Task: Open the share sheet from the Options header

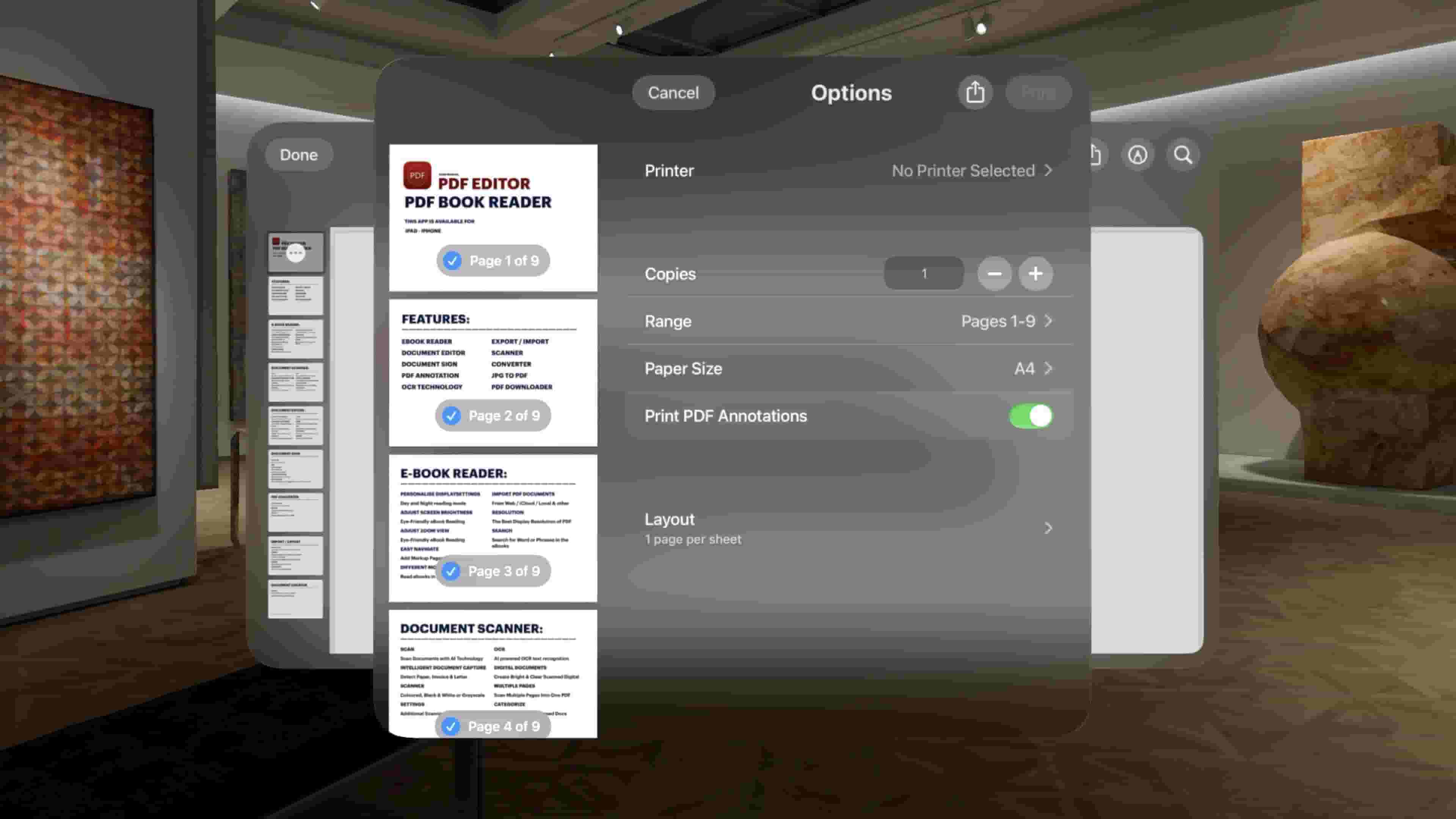Action: [x=974, y=92]
